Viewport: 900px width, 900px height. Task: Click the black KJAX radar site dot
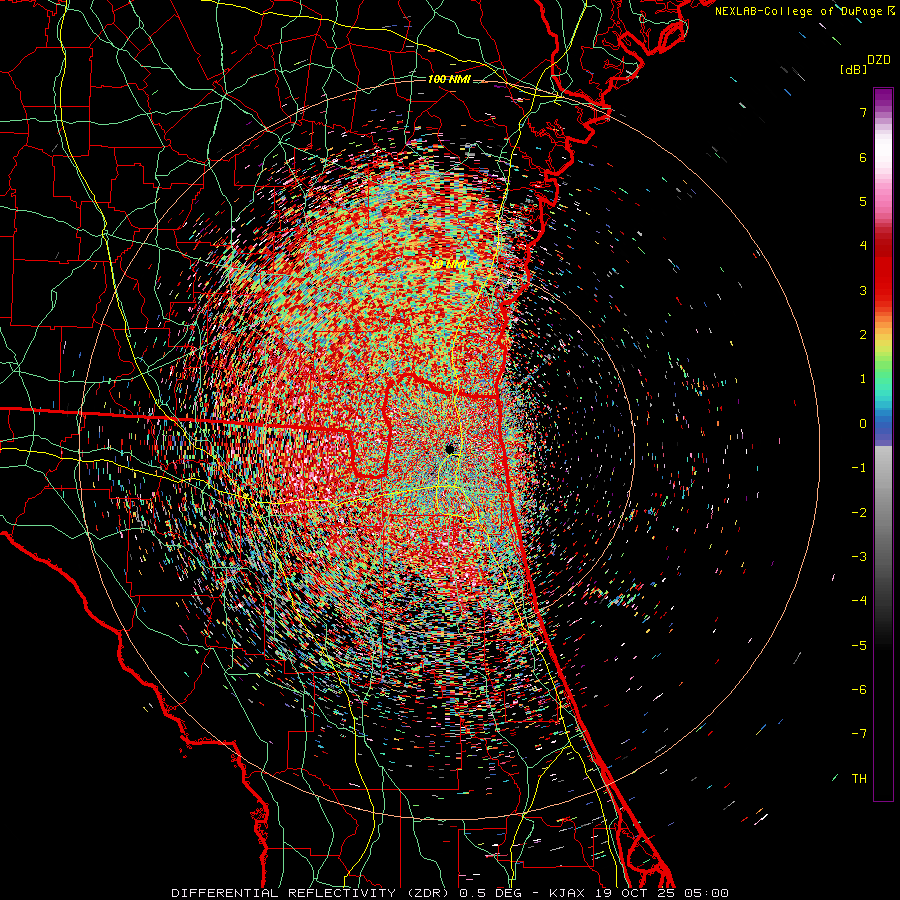450,448
